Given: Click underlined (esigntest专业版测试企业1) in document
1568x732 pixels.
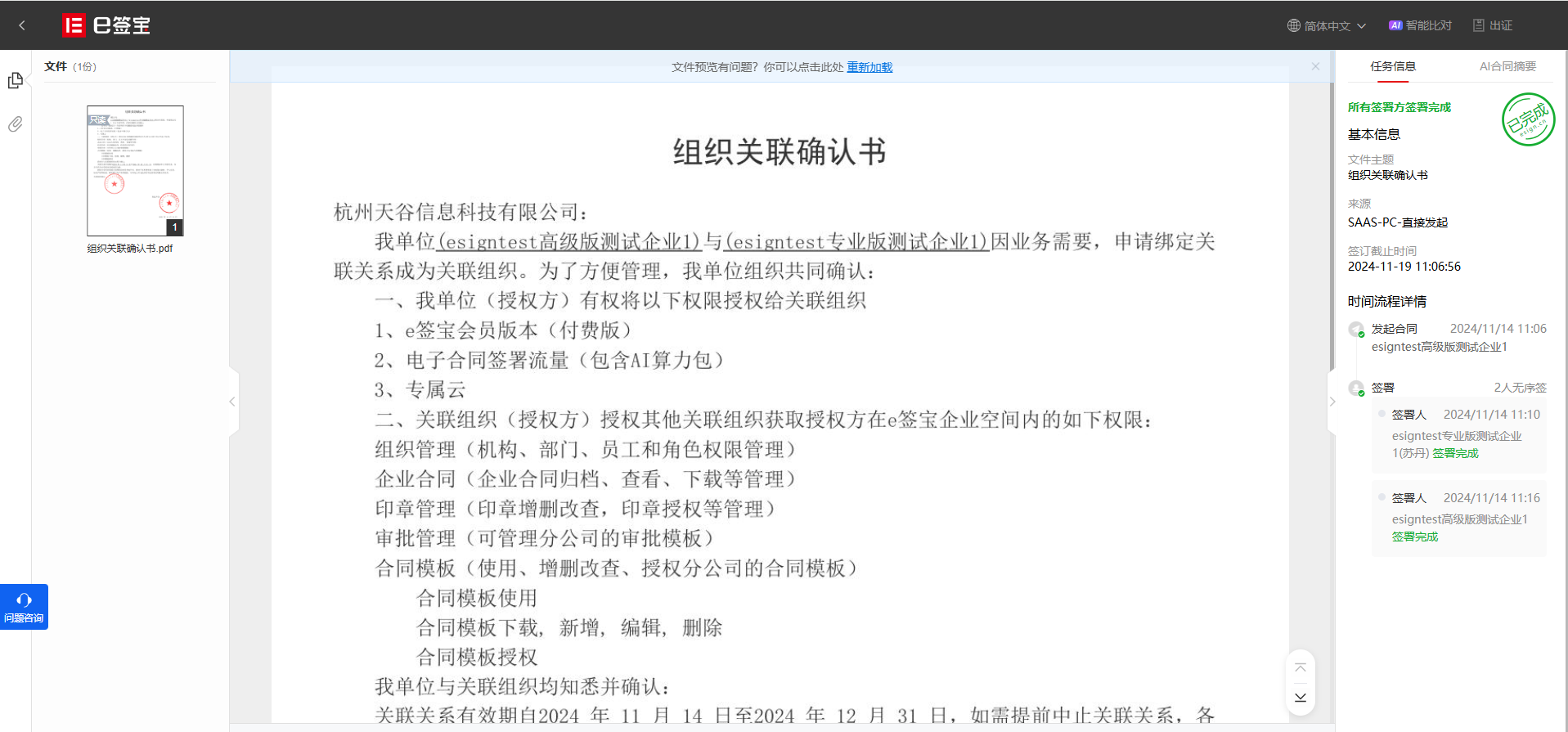Looking at the screenshot, I should click(857, 242).
